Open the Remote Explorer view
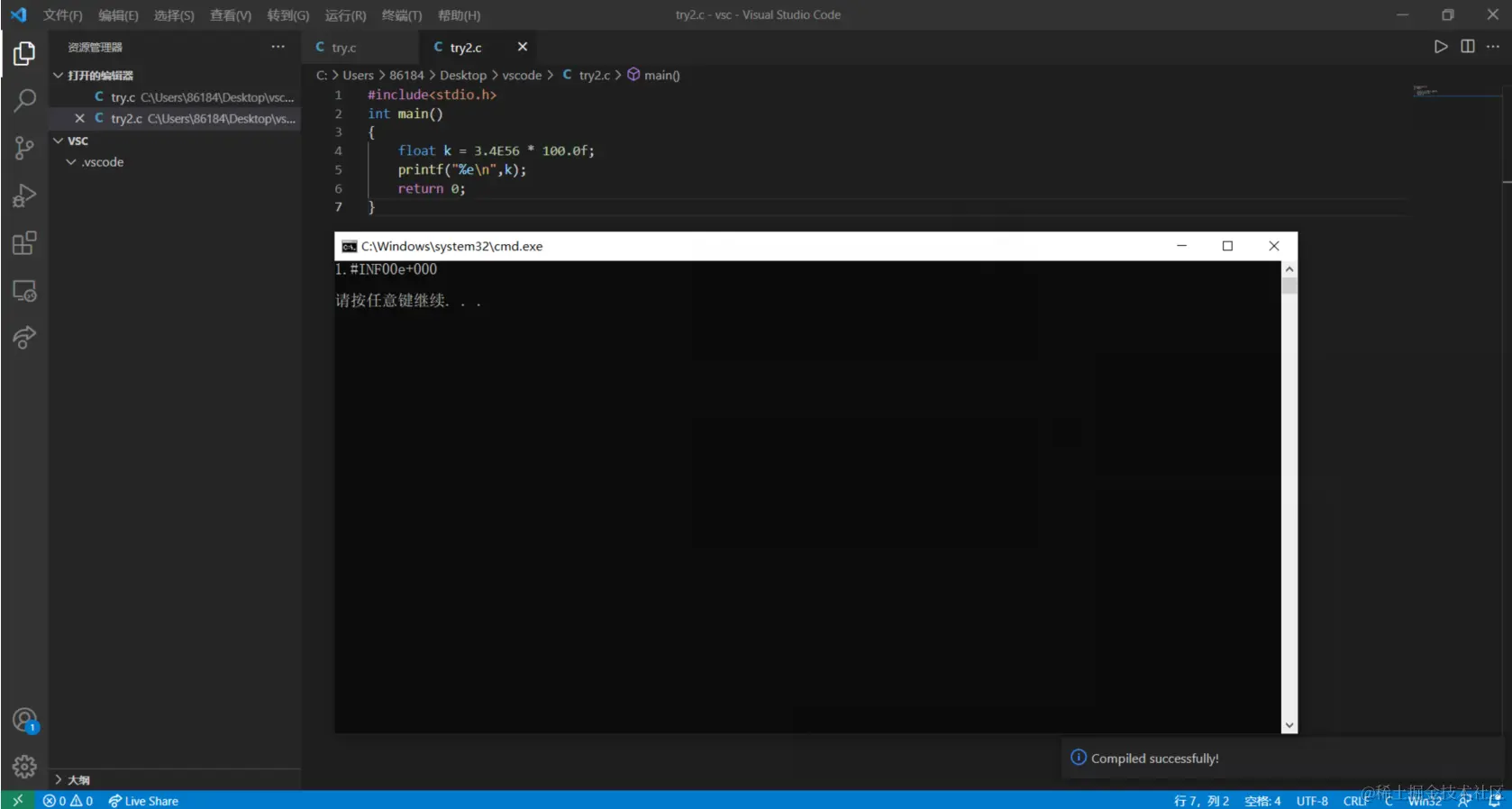This screenshot has width=1512, height=809. [24, 291]
